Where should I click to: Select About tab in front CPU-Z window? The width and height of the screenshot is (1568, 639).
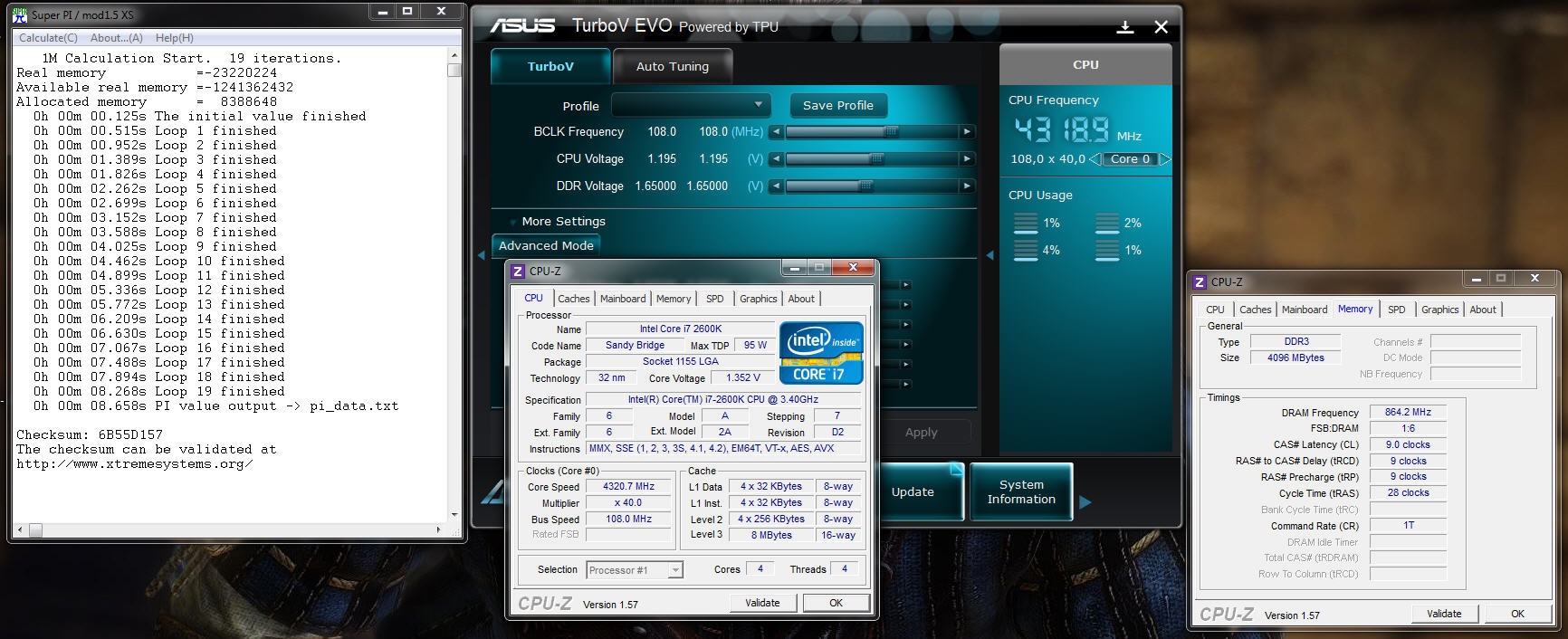coord(801,299)
